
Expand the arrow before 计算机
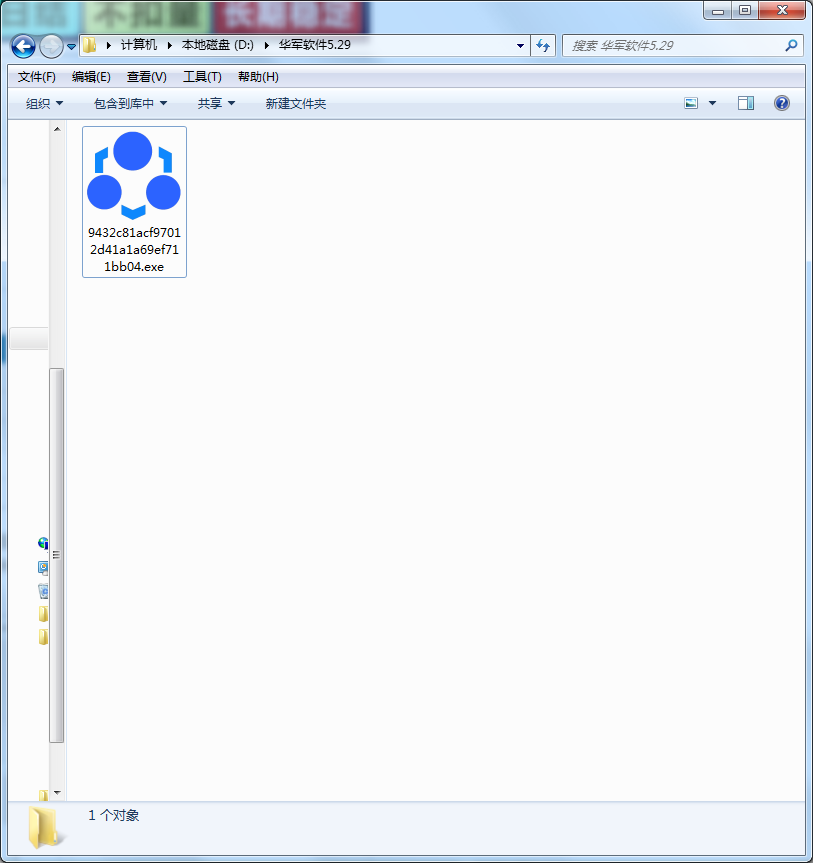click(108, 45)
